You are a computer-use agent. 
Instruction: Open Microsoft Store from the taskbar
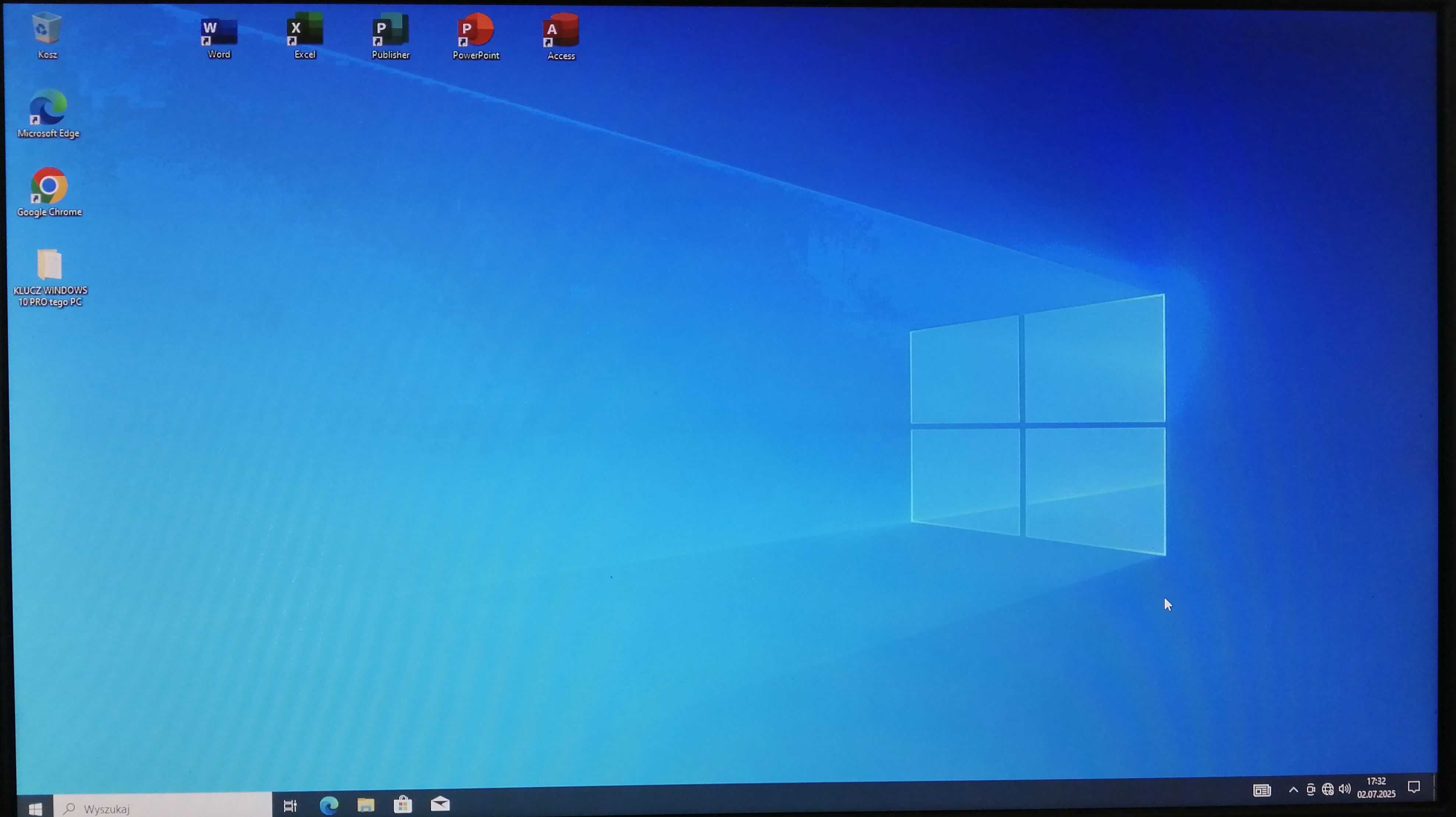tap(403, 804)
